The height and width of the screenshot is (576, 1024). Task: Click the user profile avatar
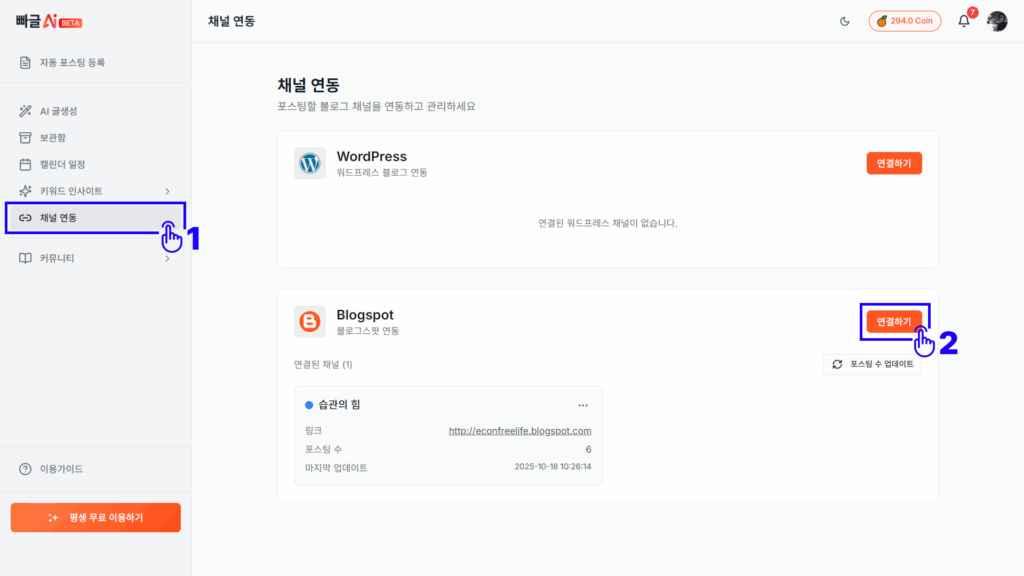tap(997, 21)
